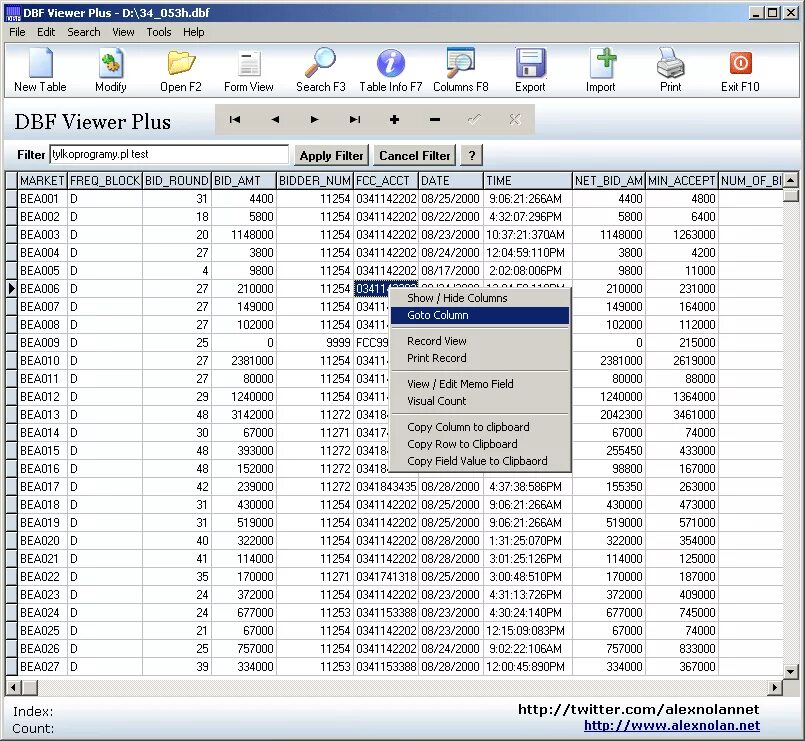
Task: Choose Show / Hide Columns in context menu
Action: [x=480, y=298]
